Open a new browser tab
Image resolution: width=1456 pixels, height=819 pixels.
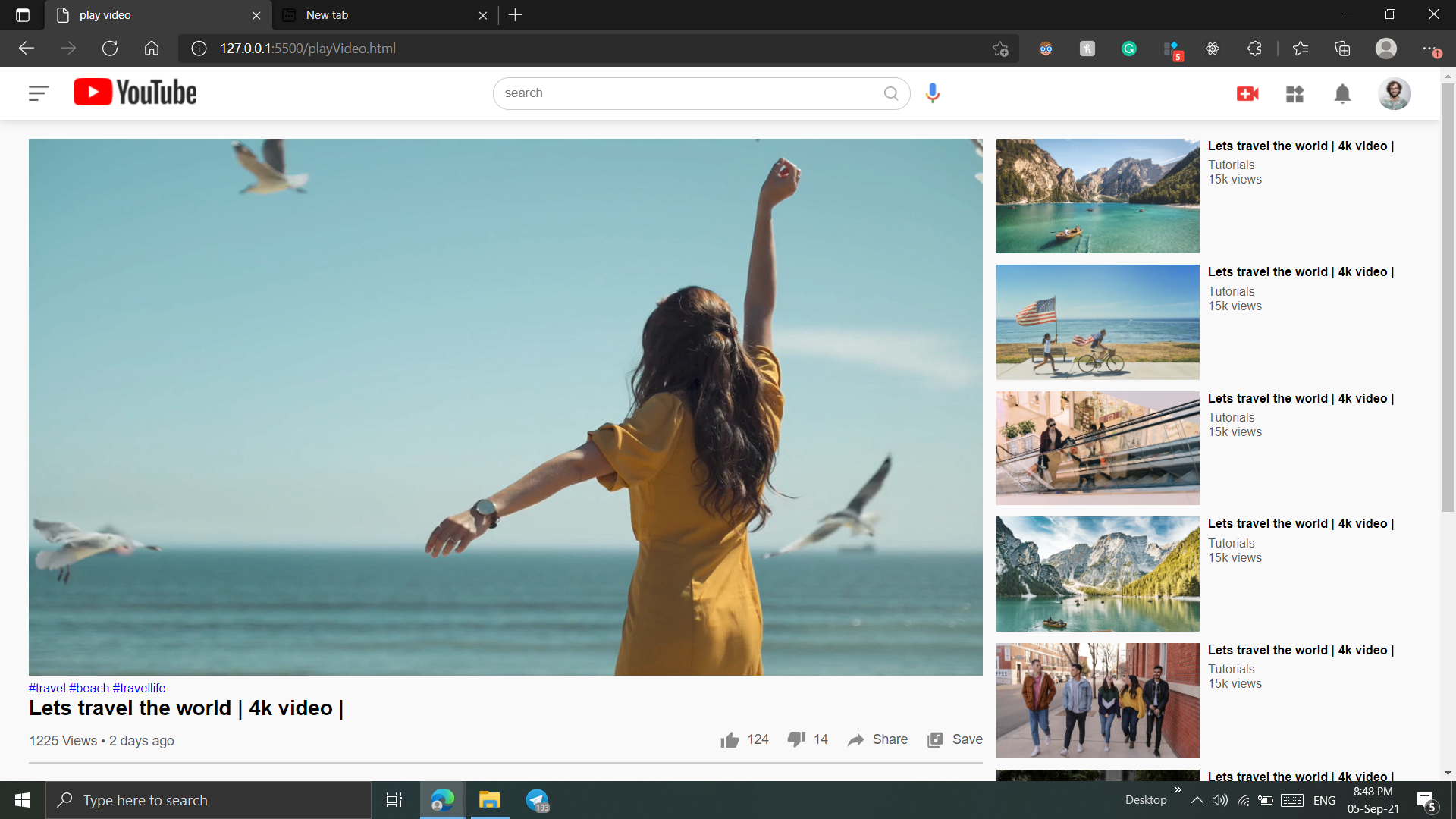pos(516,15)
